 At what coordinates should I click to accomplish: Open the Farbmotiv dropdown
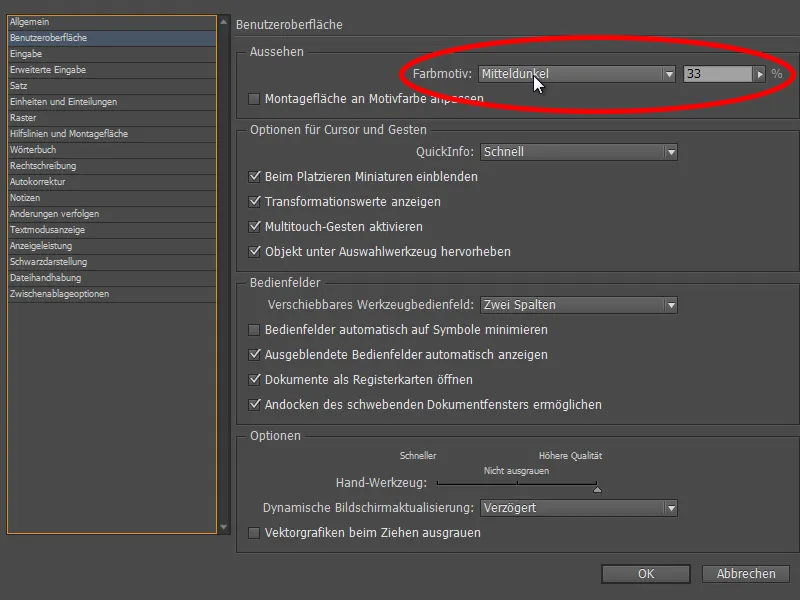[x=577, y=74]
